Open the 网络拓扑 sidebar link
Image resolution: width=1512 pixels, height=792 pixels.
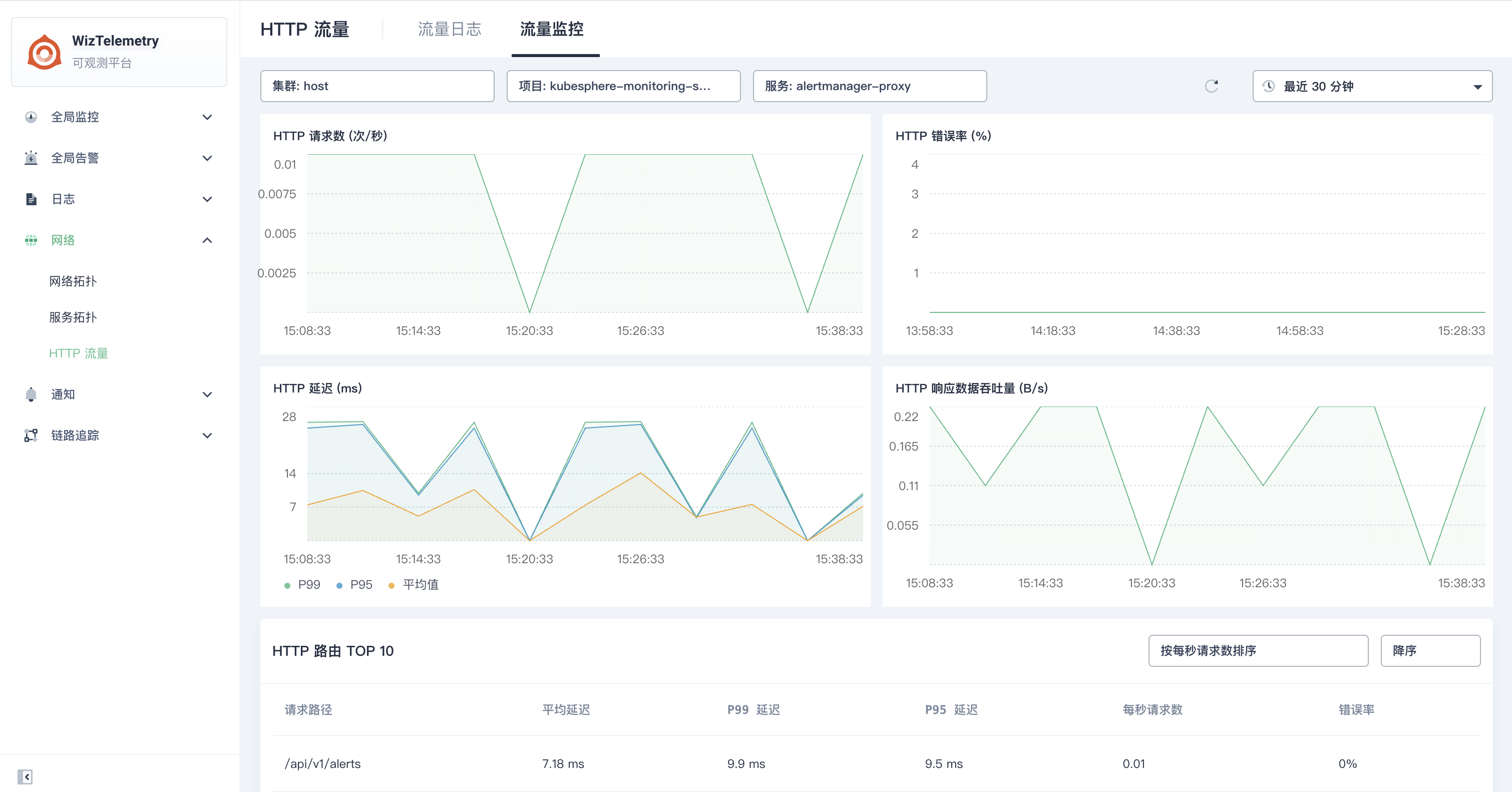click(x=73, y=281)
